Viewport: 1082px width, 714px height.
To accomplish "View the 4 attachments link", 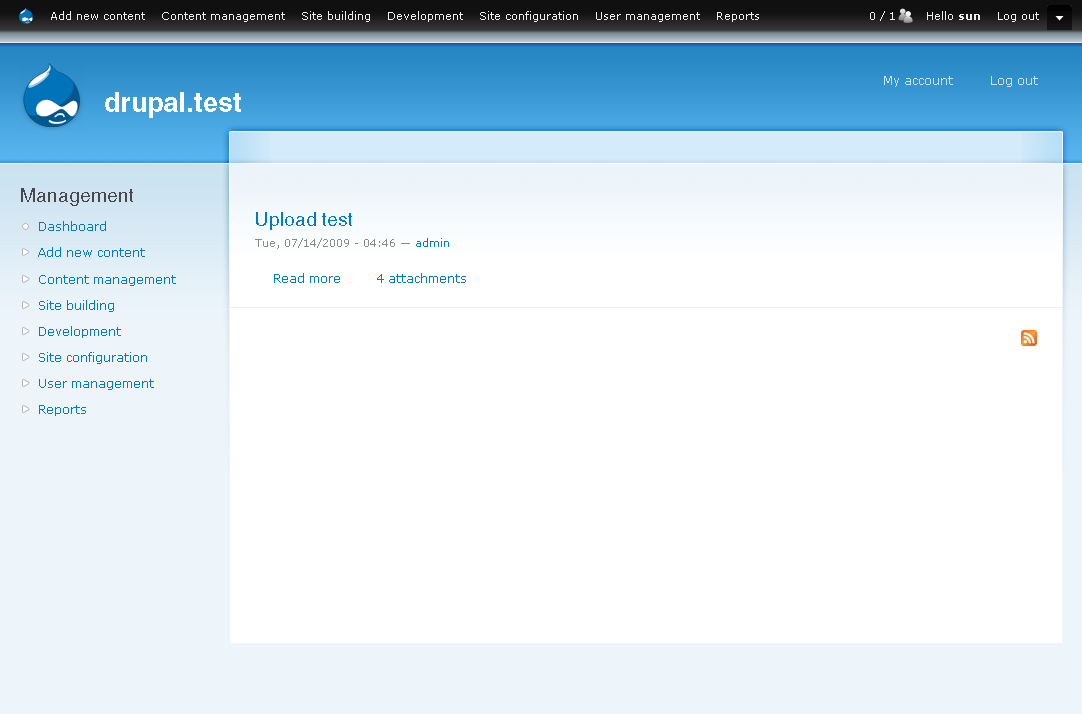I will (x=421, y=278).
